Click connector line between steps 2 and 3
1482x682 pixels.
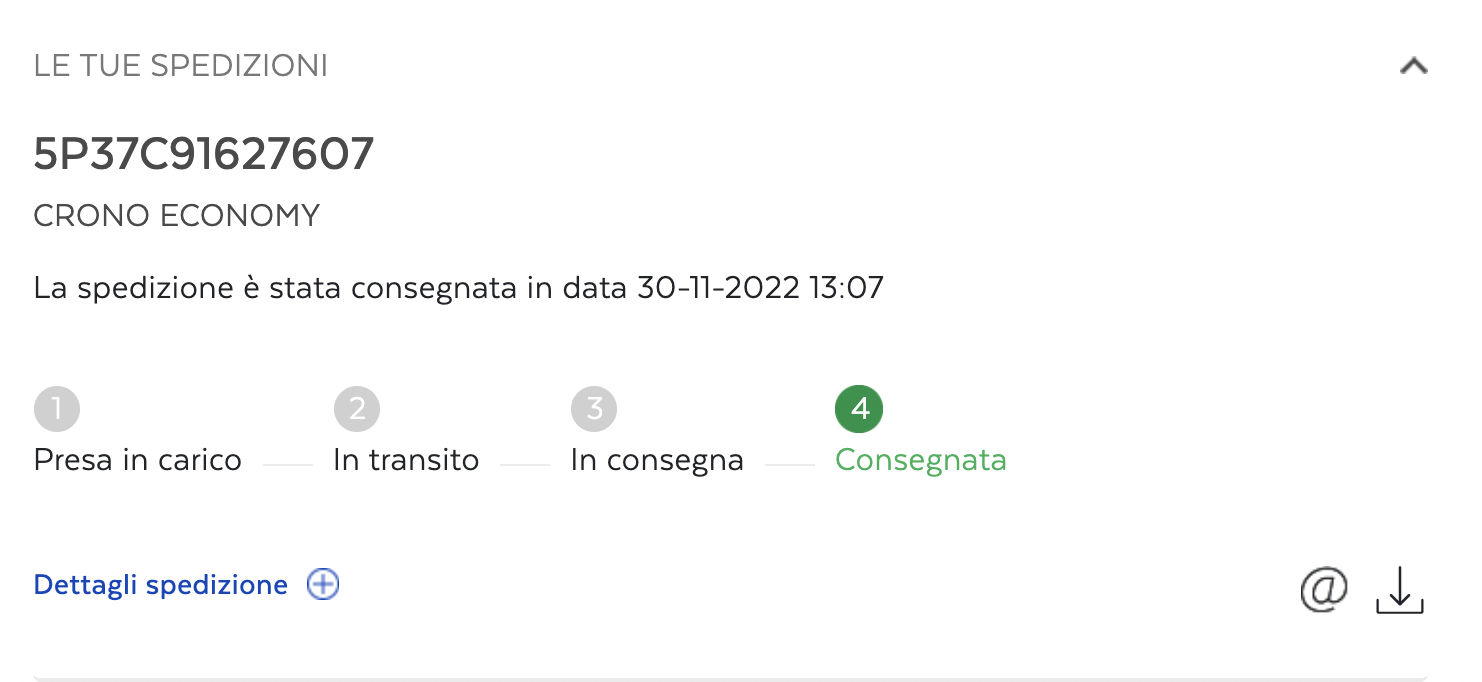point(525,464)
